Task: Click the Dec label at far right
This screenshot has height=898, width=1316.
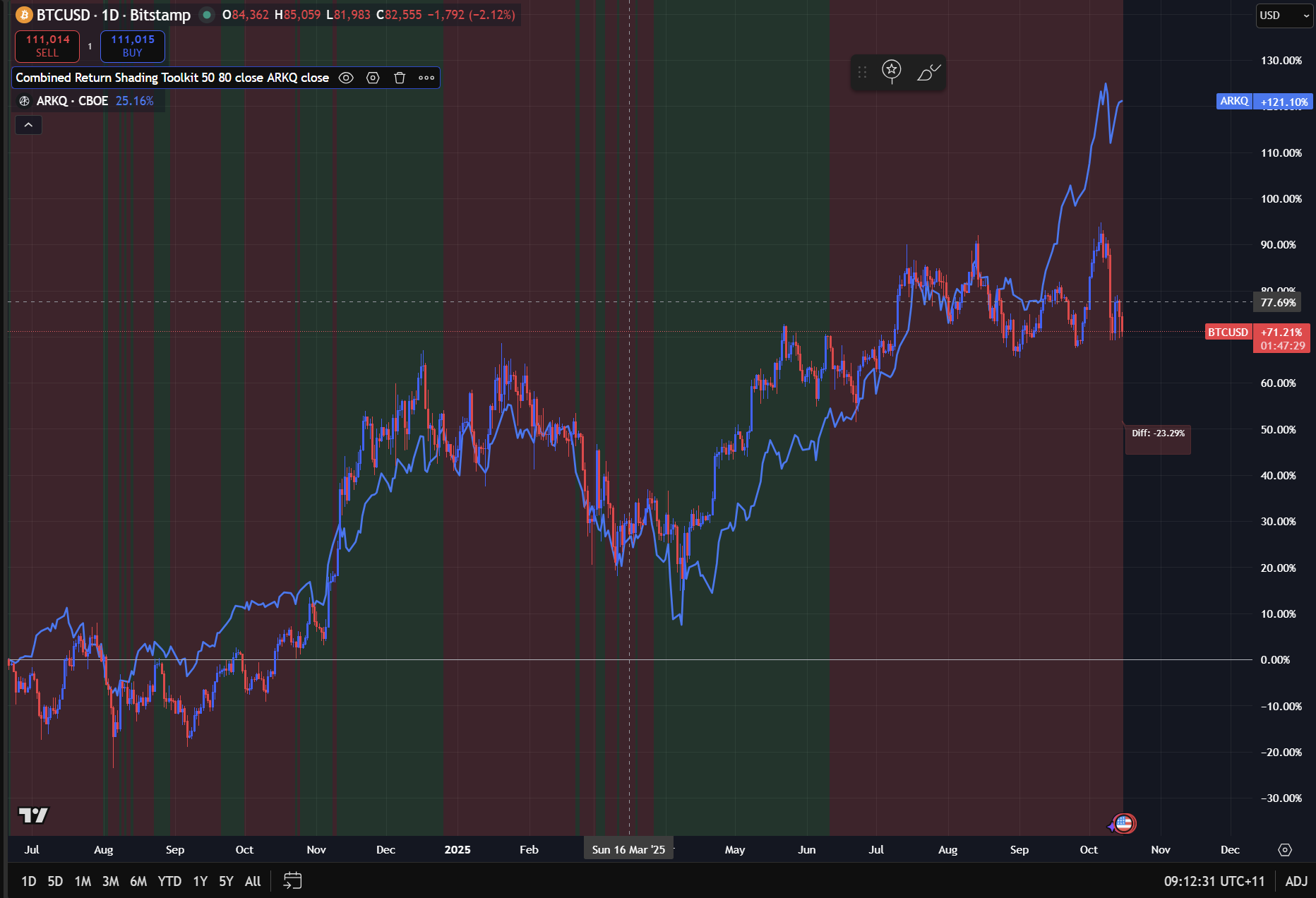Action: pos(1230,849)
